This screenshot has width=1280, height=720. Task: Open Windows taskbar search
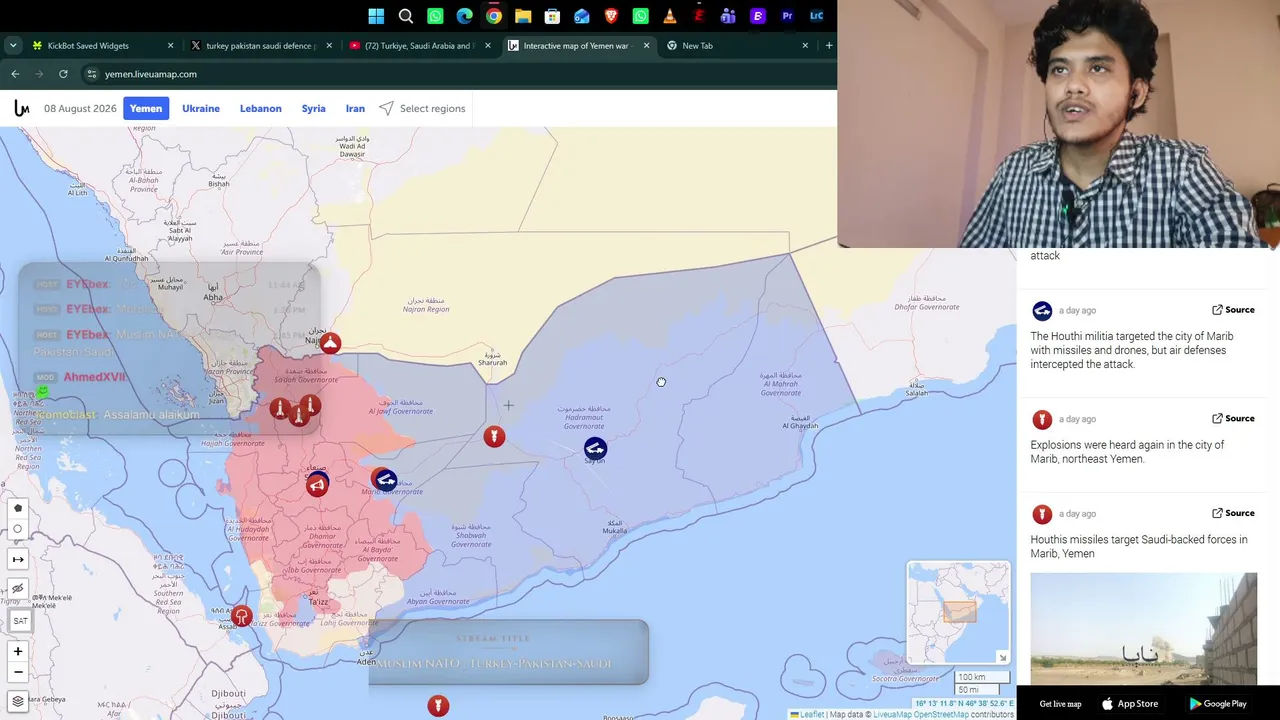pyautogui.click(x=406, y=16)
